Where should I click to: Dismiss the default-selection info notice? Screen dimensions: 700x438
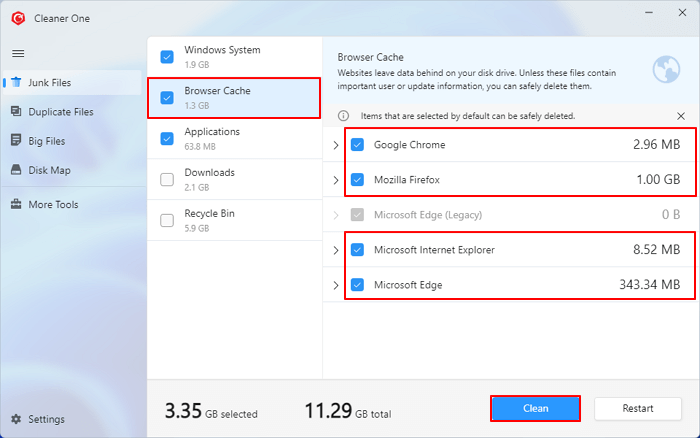coord(681,116)
